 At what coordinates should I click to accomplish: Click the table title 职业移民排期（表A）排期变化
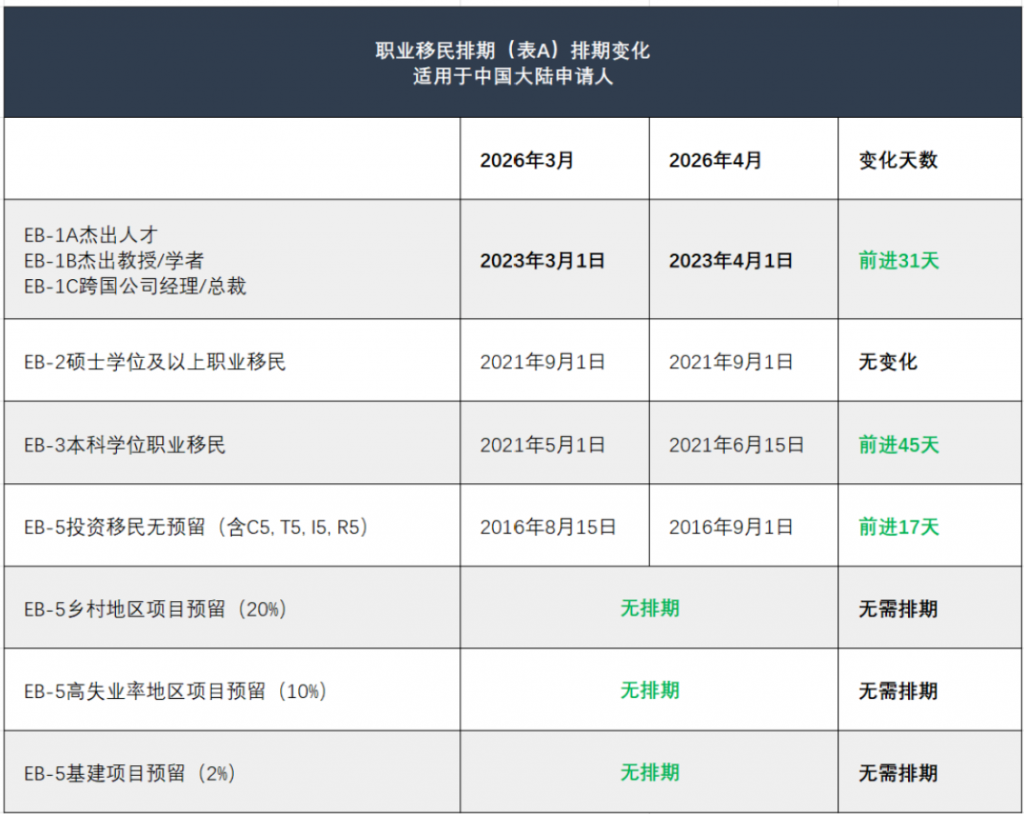pos(512,50)
